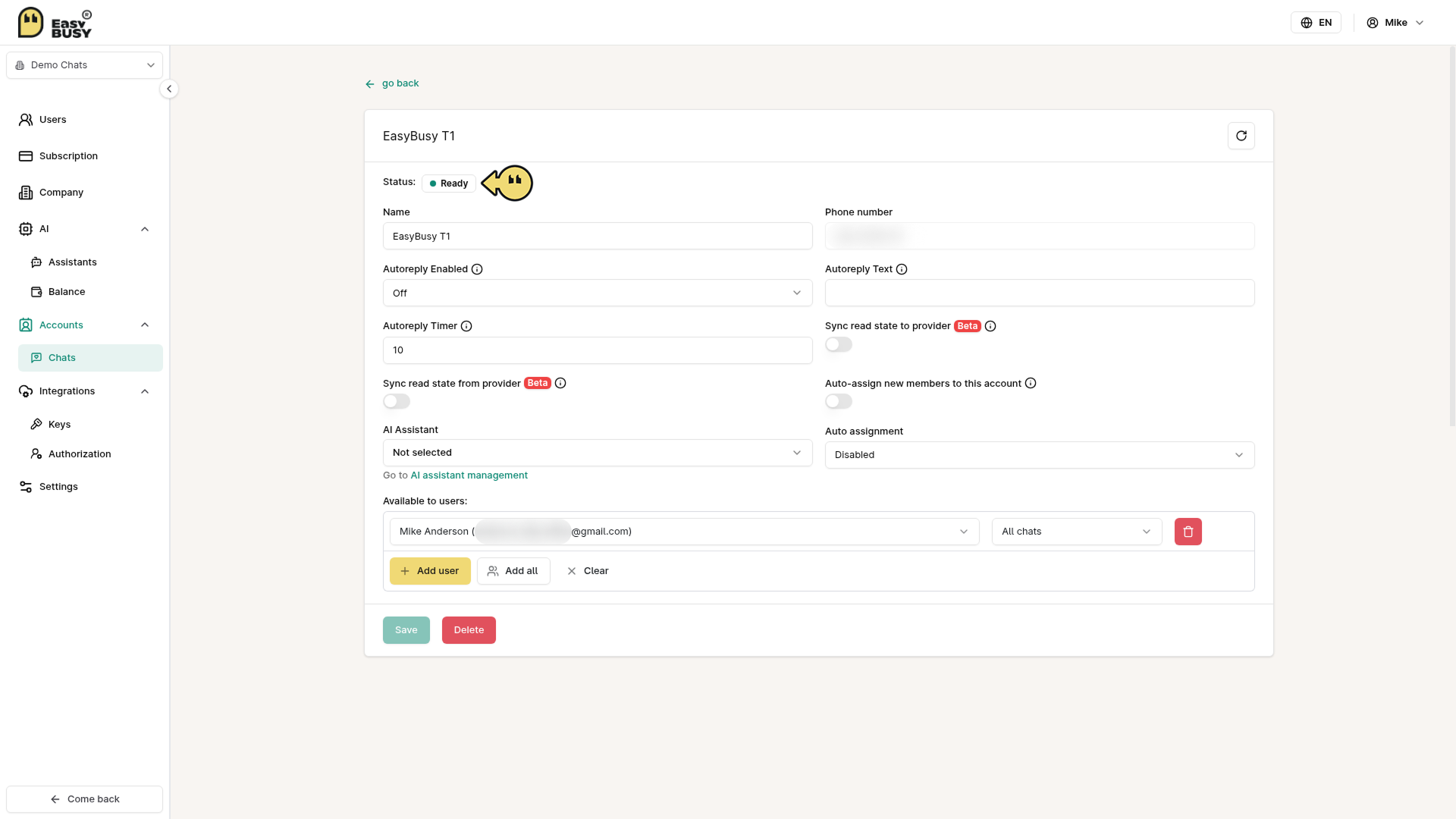Click the Clear button
The height and width of the screenshot is (819, 1456).
point(588,571)
